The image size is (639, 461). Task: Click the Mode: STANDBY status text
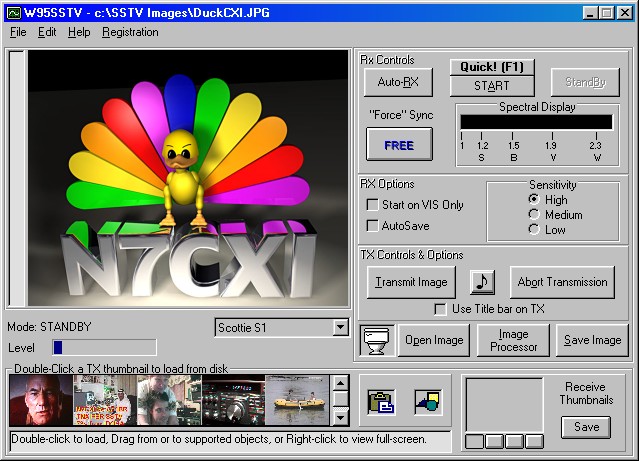[x=49, y=327]
